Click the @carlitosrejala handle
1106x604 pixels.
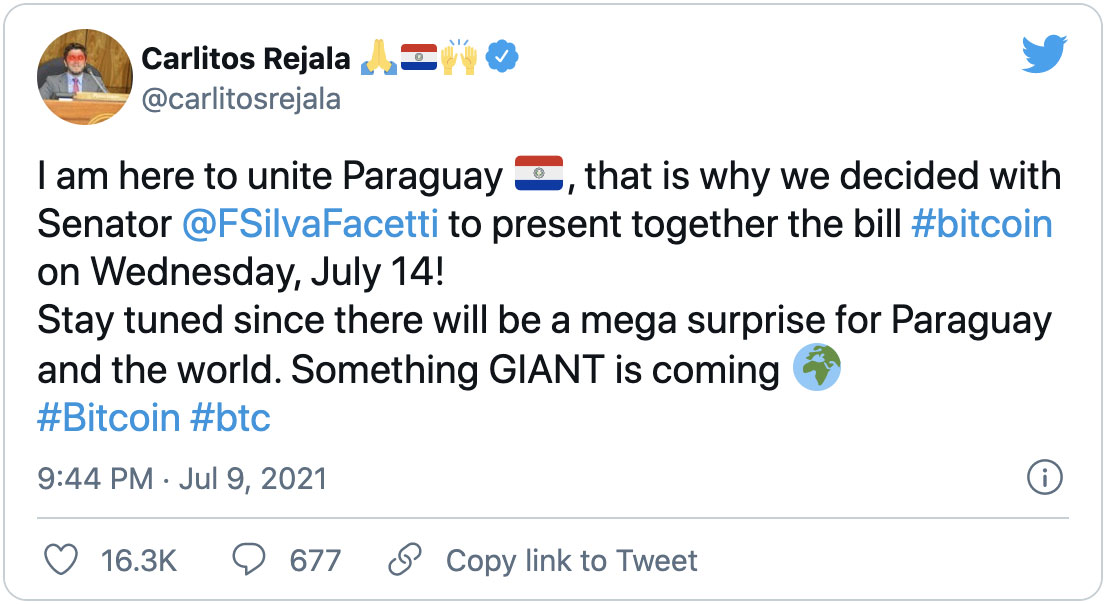[x=241, y=99]
